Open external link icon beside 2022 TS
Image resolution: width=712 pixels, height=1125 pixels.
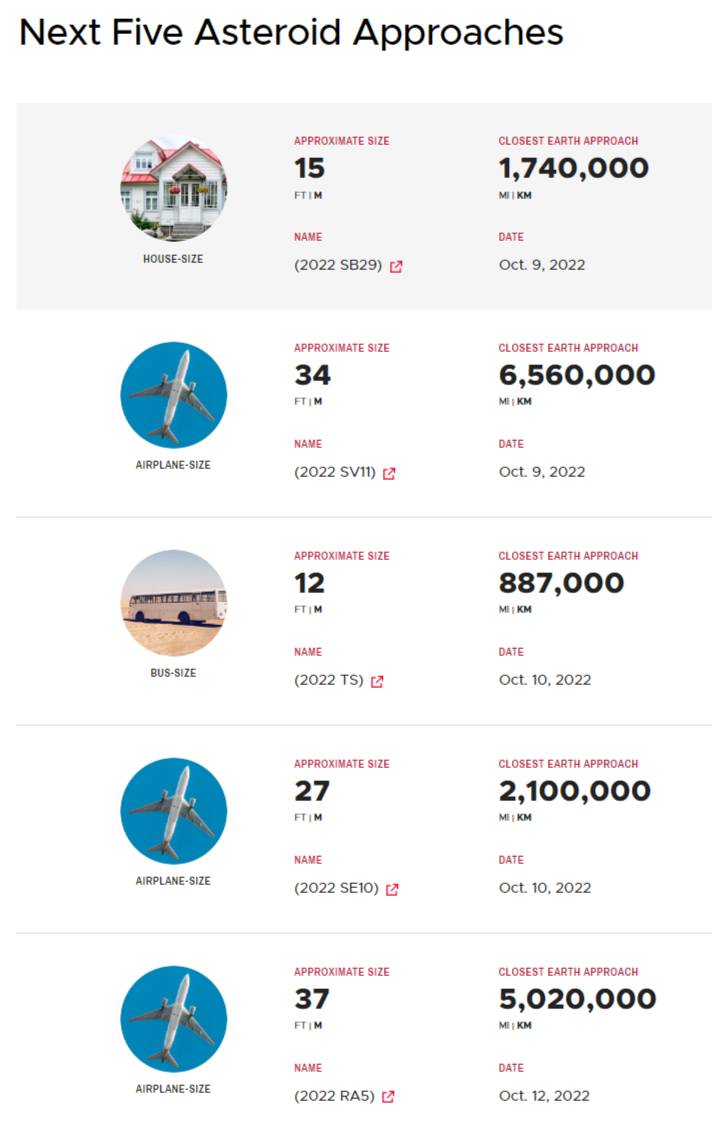pyautogui.click(x=377, y=681)
